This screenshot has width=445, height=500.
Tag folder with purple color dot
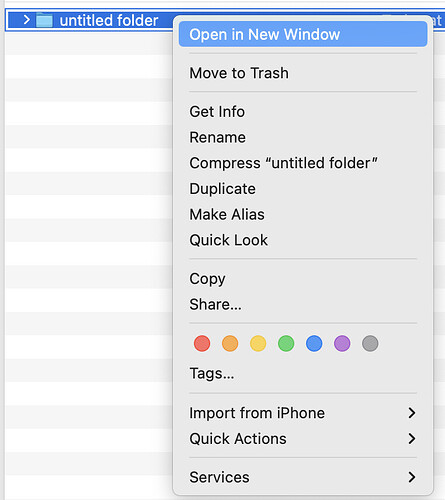342,344
